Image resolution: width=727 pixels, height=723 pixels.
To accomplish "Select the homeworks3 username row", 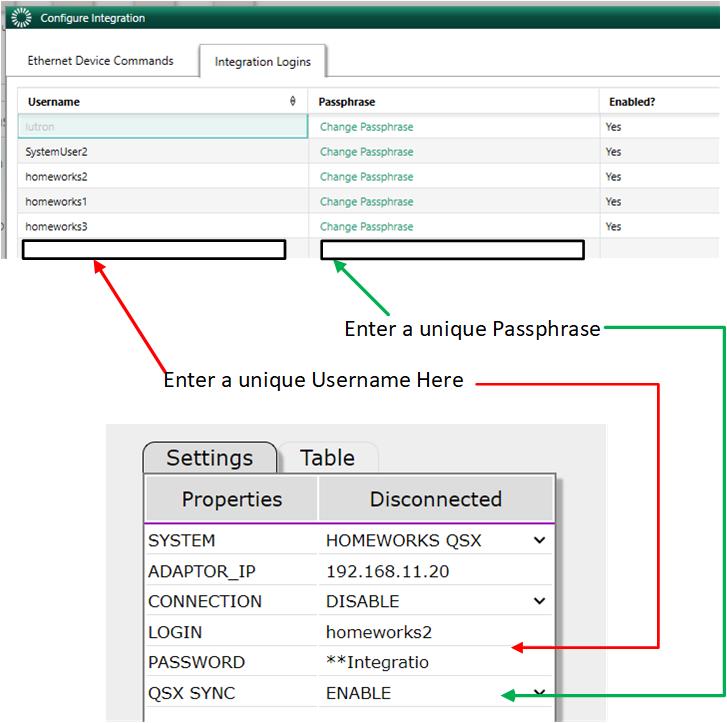I will (x=163, y=227).
